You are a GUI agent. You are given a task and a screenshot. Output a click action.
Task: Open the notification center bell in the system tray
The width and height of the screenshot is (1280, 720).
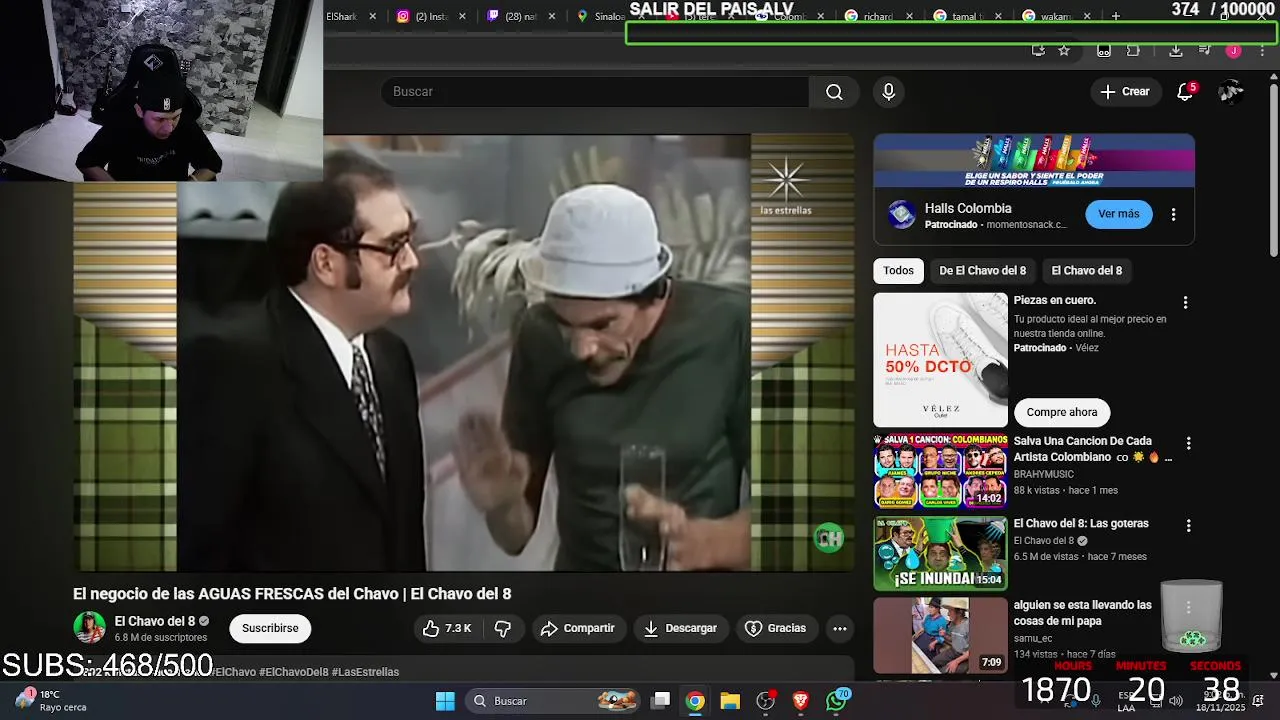coord(1258,700)
